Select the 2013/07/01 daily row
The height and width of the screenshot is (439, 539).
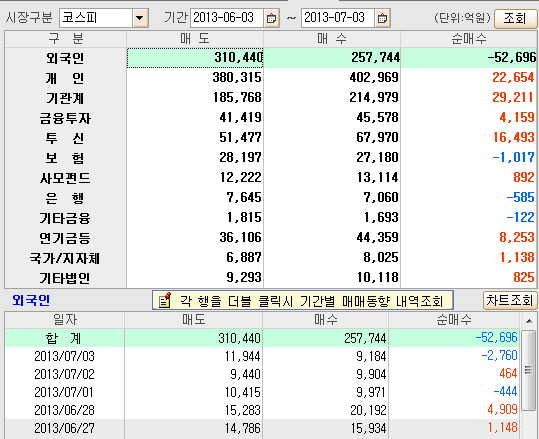(262, 392)
